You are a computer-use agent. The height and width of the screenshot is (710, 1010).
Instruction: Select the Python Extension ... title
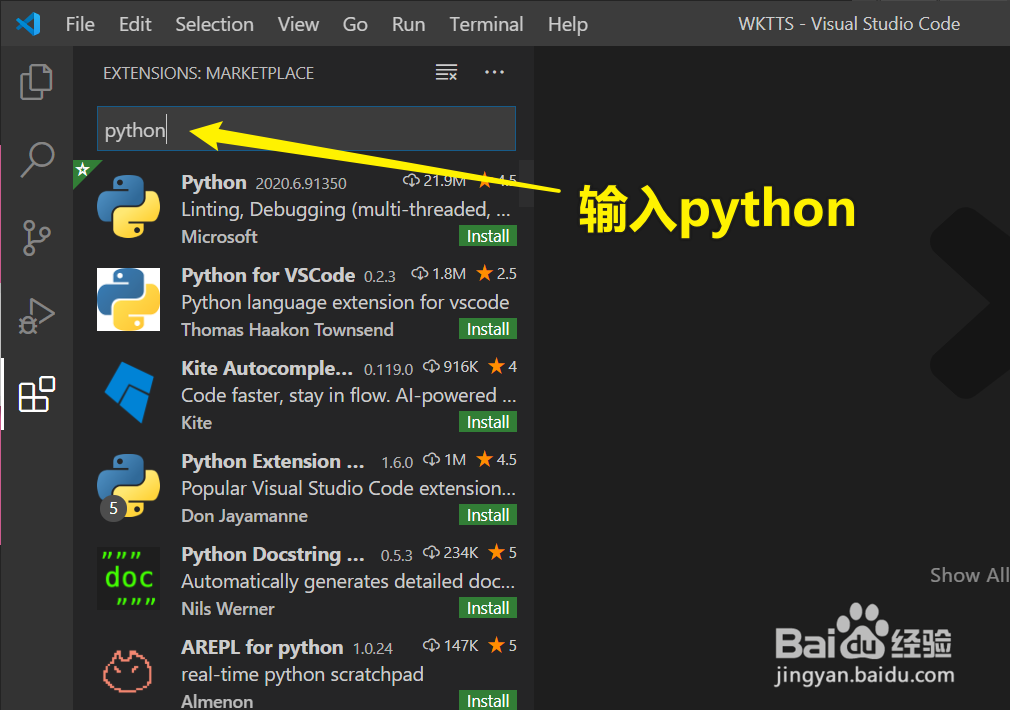272,462
